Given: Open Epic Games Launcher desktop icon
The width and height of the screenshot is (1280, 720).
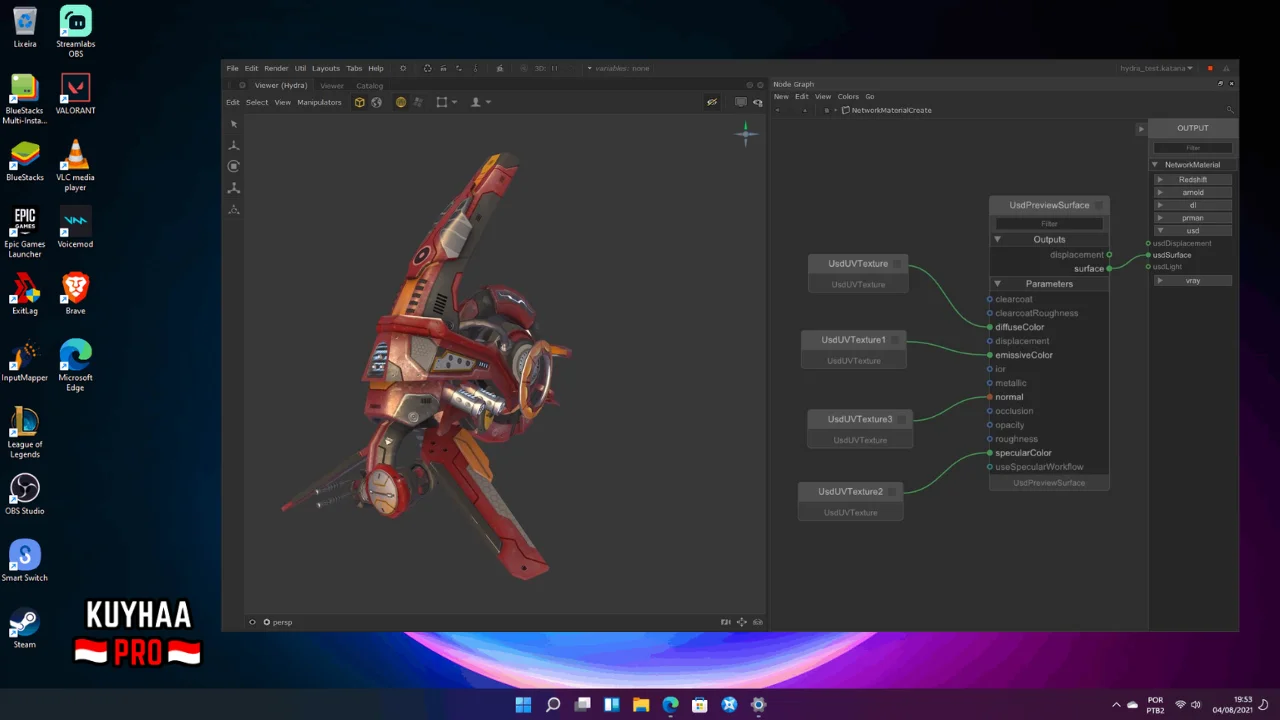Looking at the screenshot, I should [x=25, y=232].
